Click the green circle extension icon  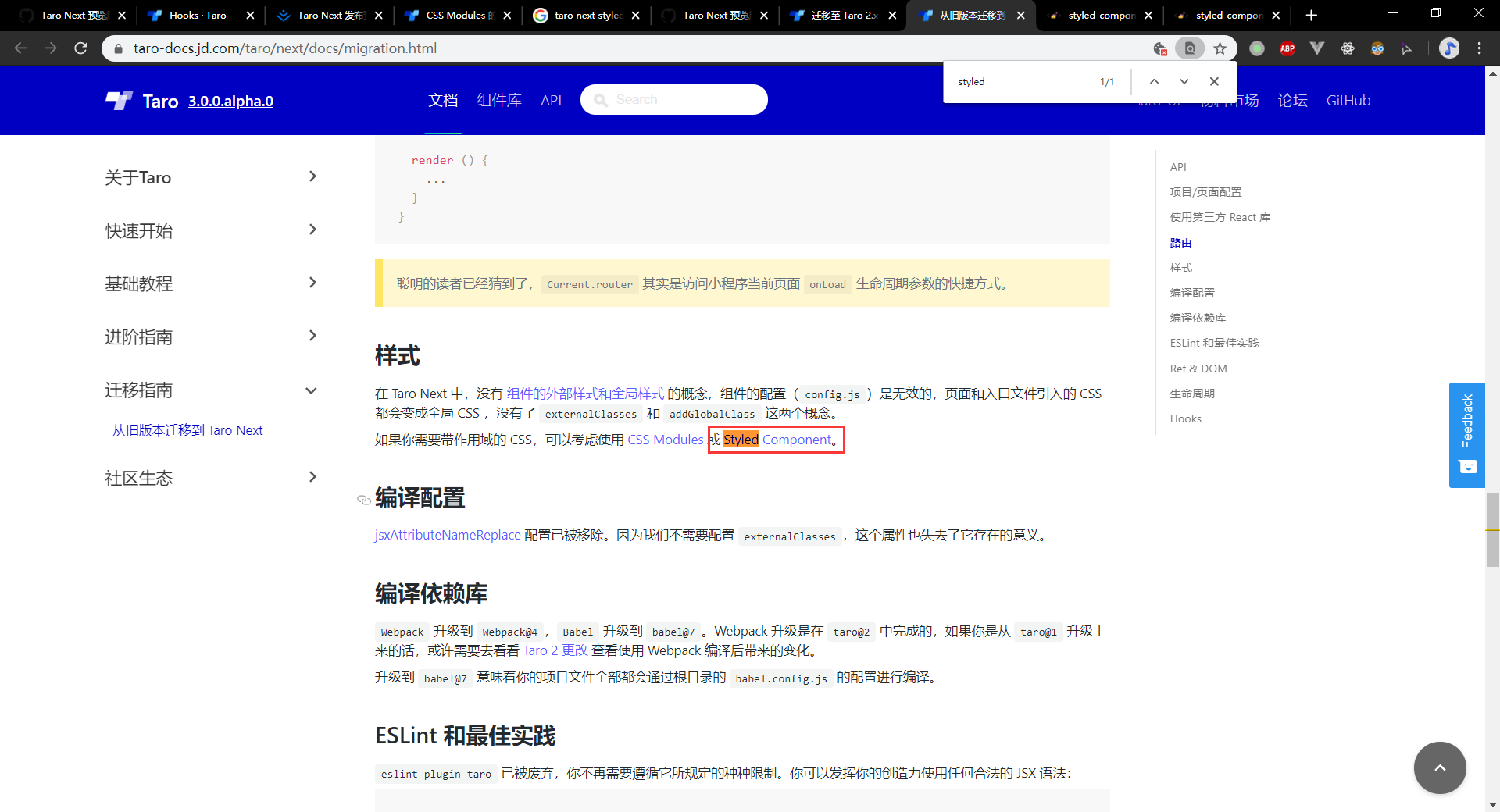click(1257, 48)
